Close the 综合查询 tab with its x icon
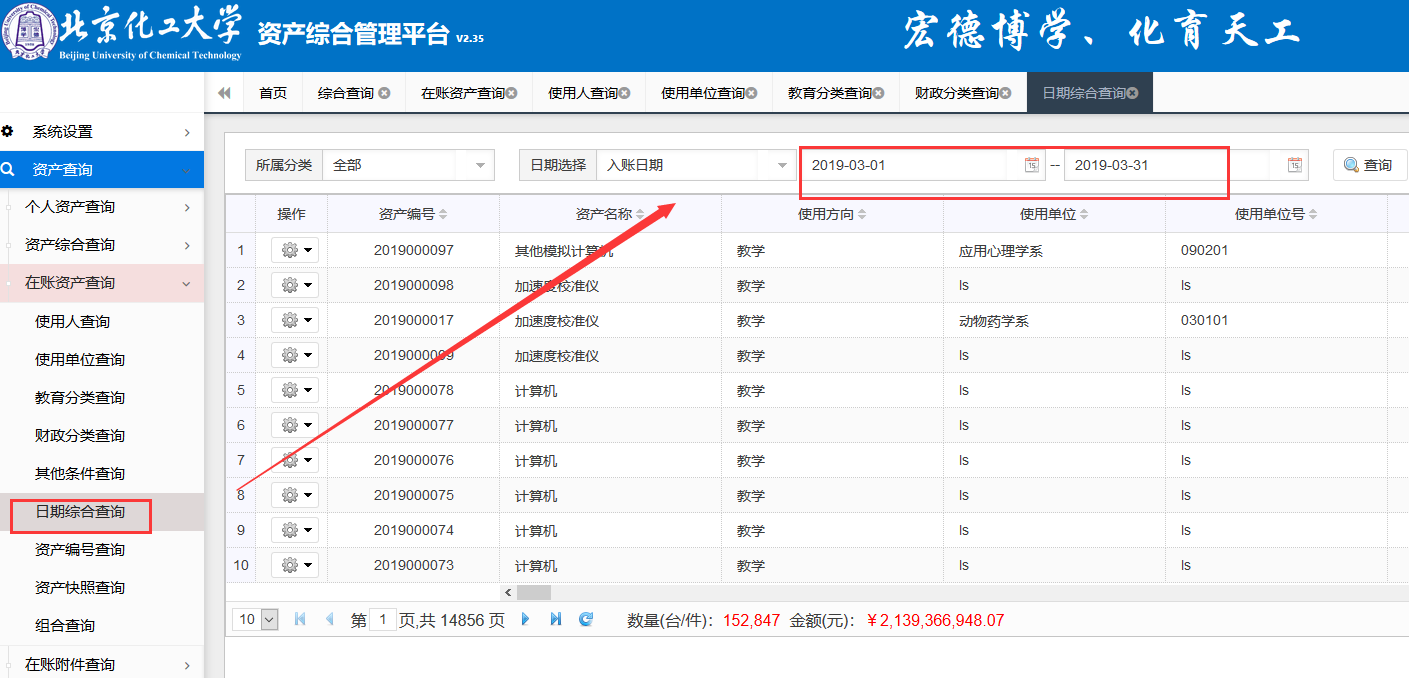1409x678 pixels. tap(385, 93)
